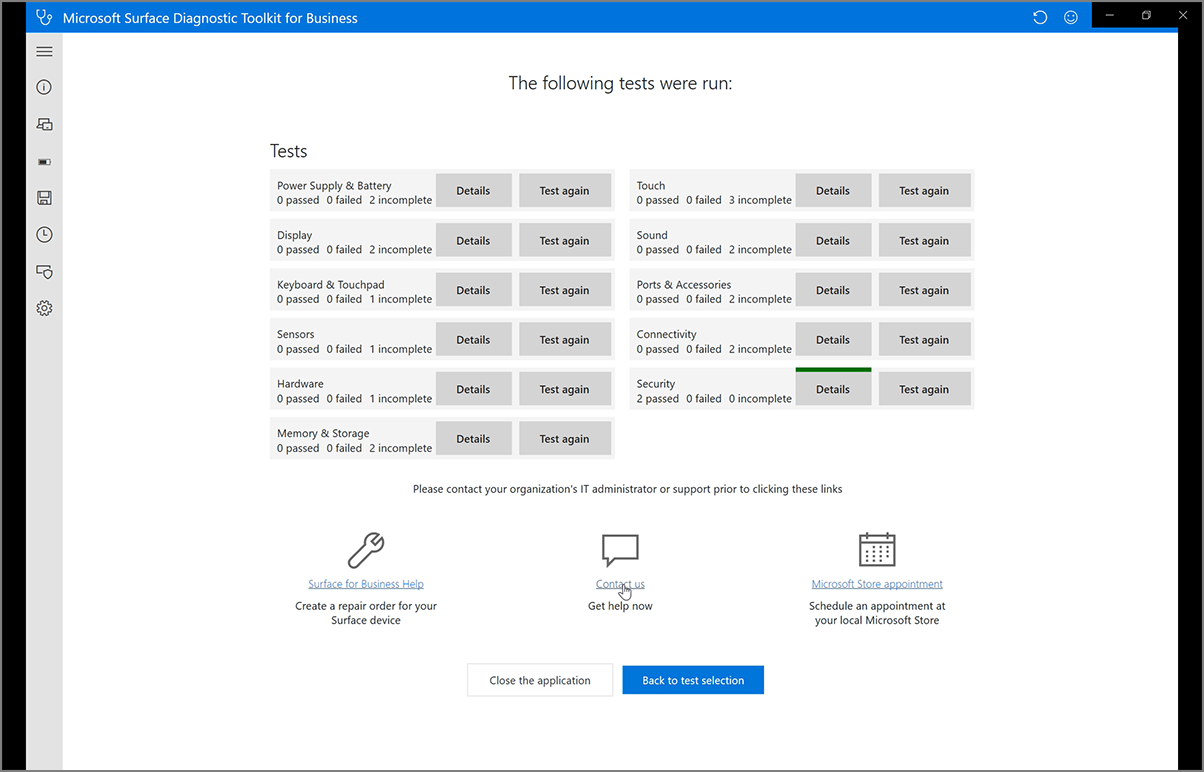Test again for Memory & Storage
The height and width of the screenshot is (772, 1204).
564,439
